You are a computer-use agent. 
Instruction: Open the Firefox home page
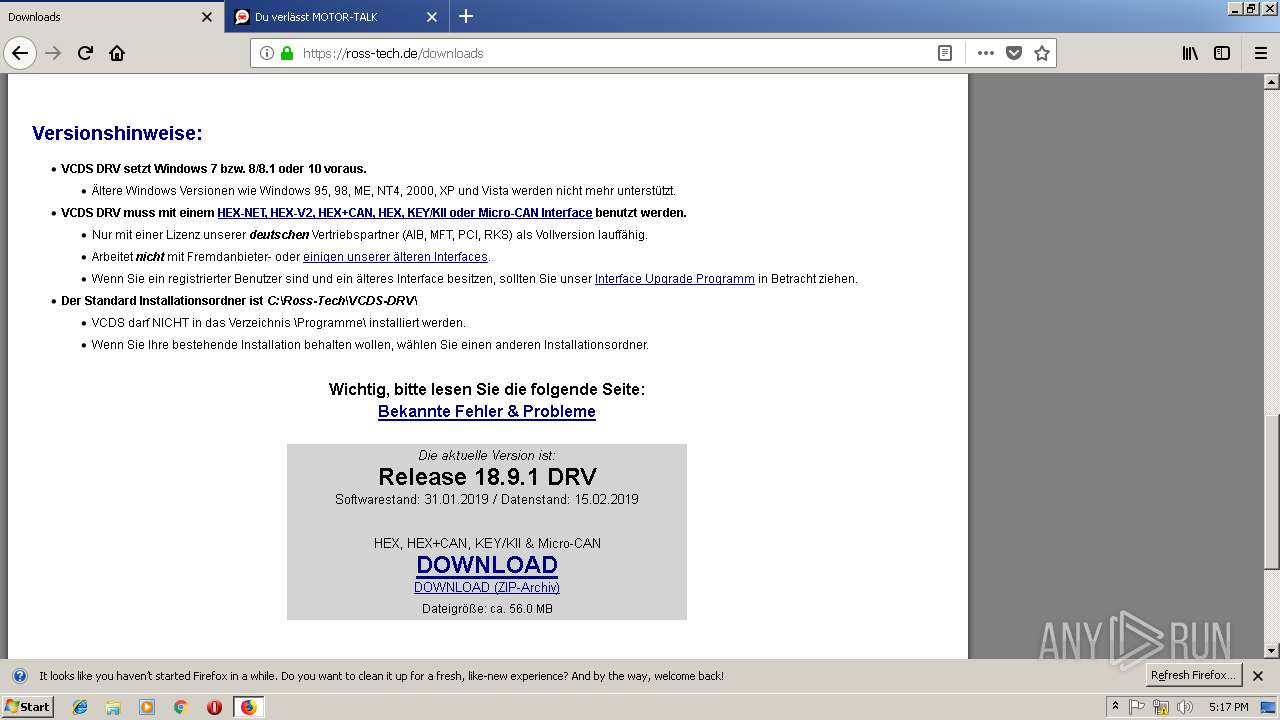click(x=117, y=53)
